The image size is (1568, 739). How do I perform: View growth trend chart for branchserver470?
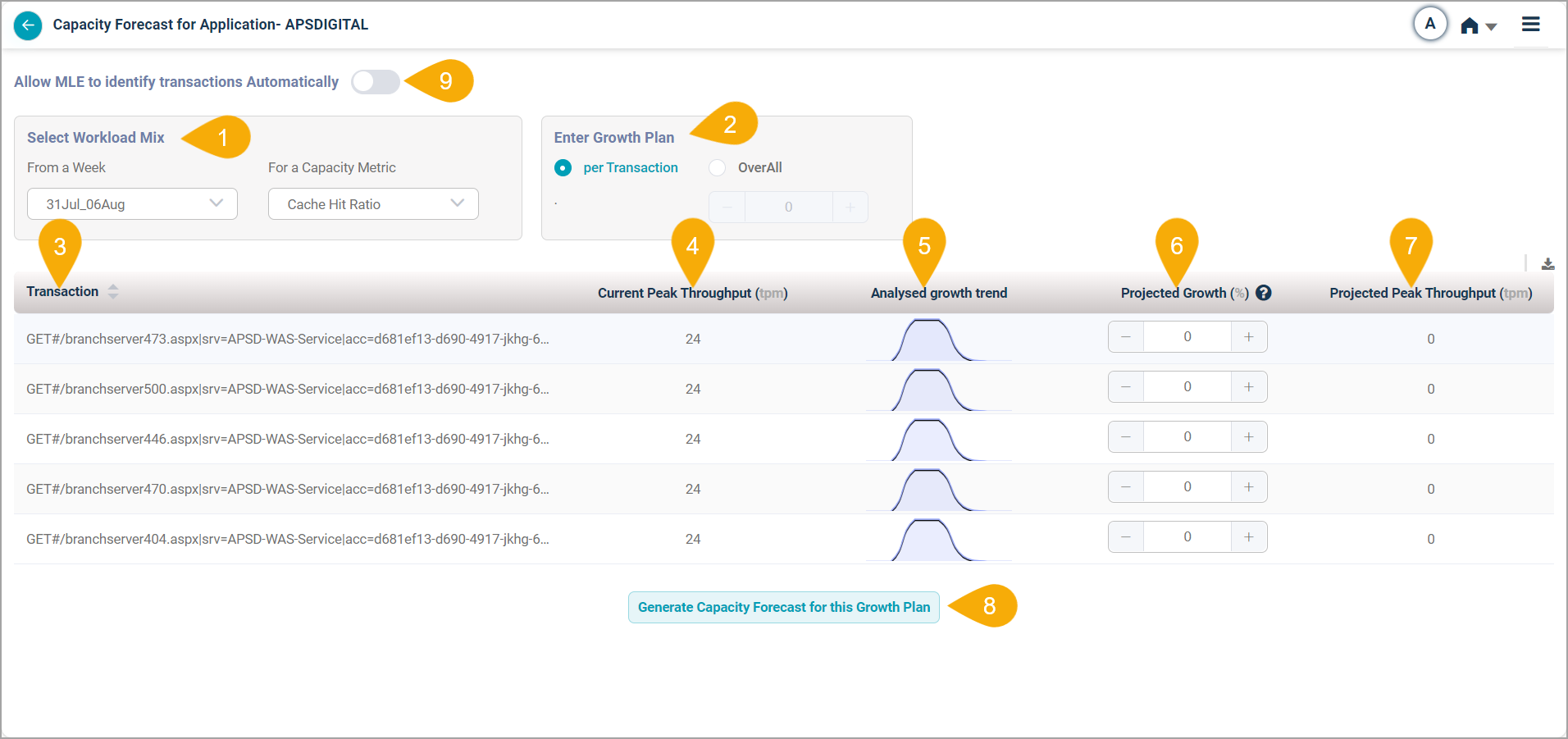pyautogui.click(x=938, y=490)
